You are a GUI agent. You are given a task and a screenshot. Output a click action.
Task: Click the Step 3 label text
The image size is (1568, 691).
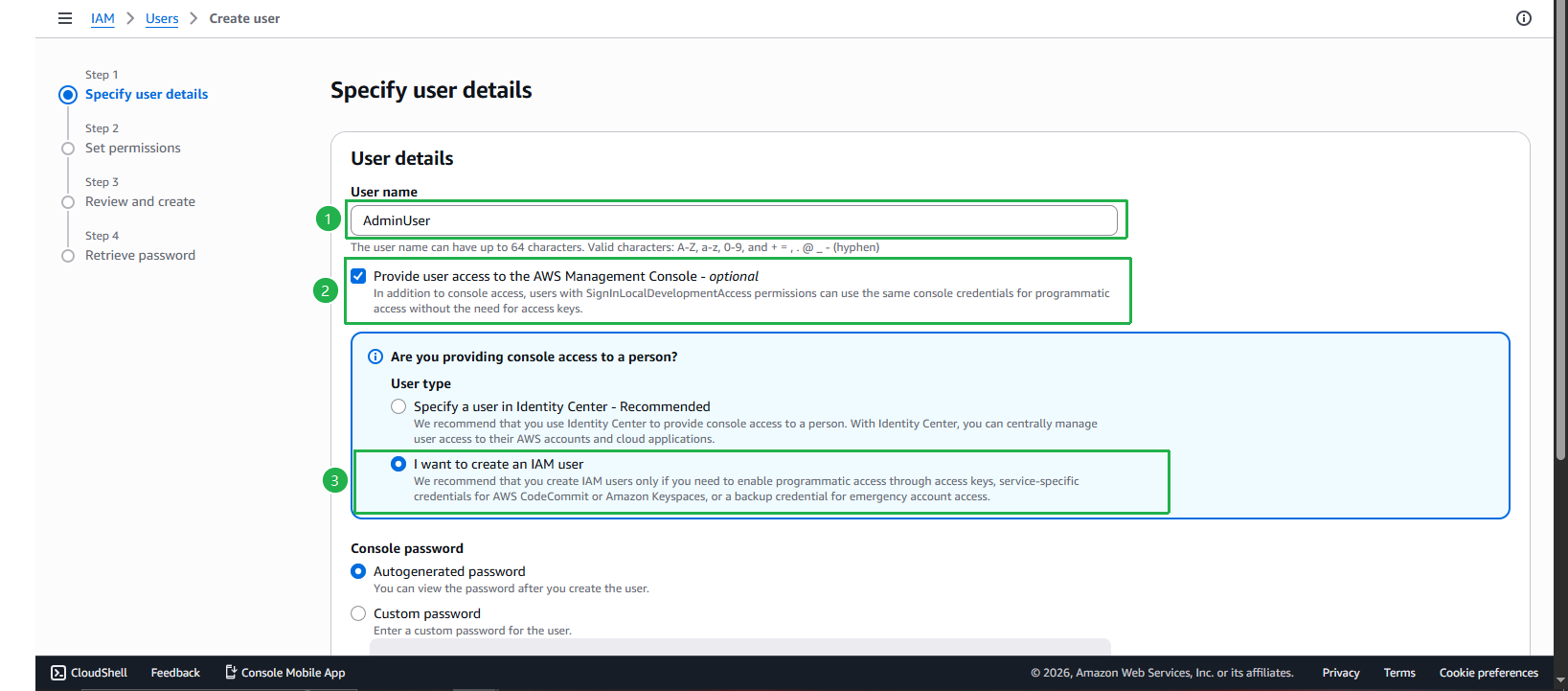click(x=102, y=182)
